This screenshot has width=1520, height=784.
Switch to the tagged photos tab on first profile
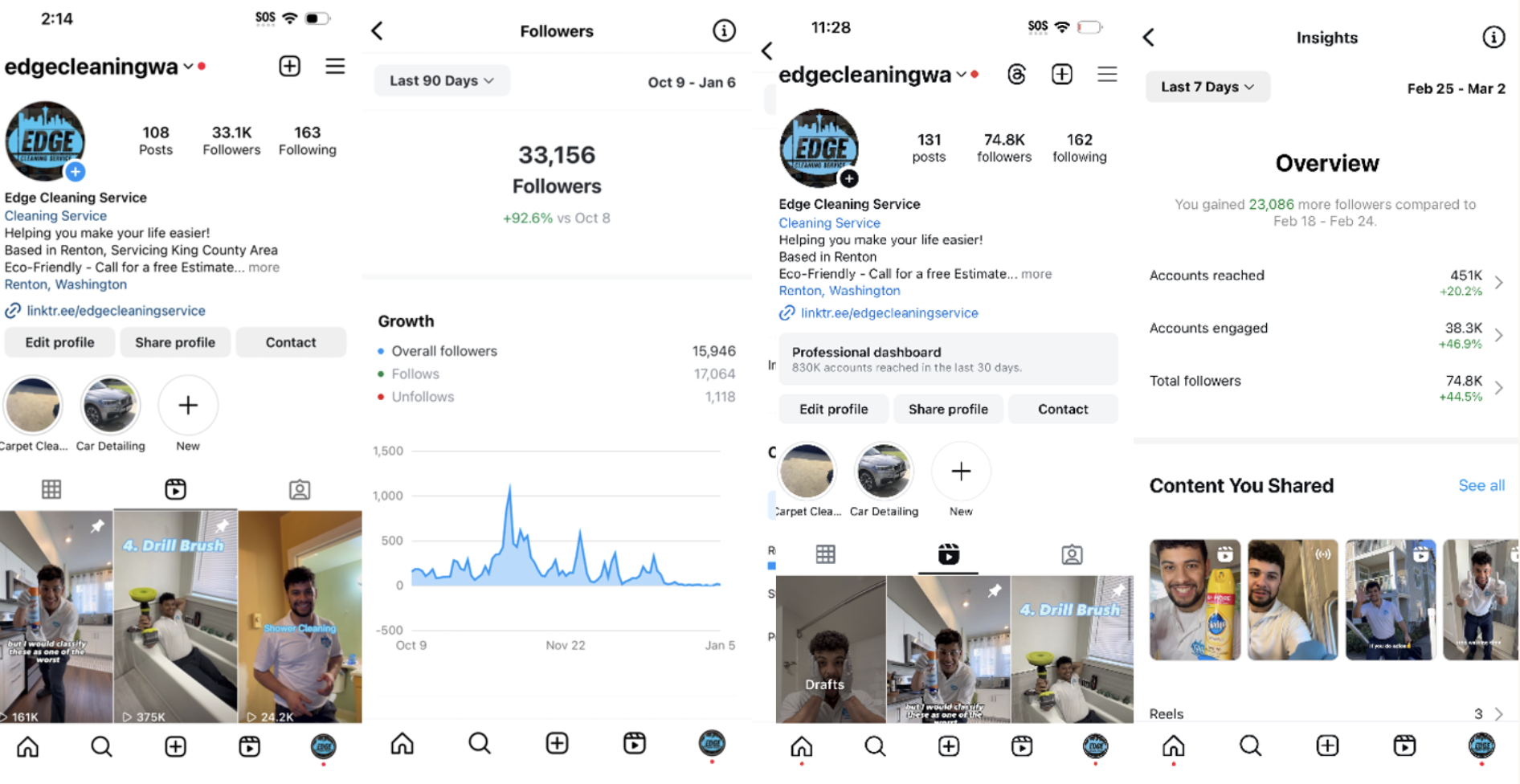[300, 489]
